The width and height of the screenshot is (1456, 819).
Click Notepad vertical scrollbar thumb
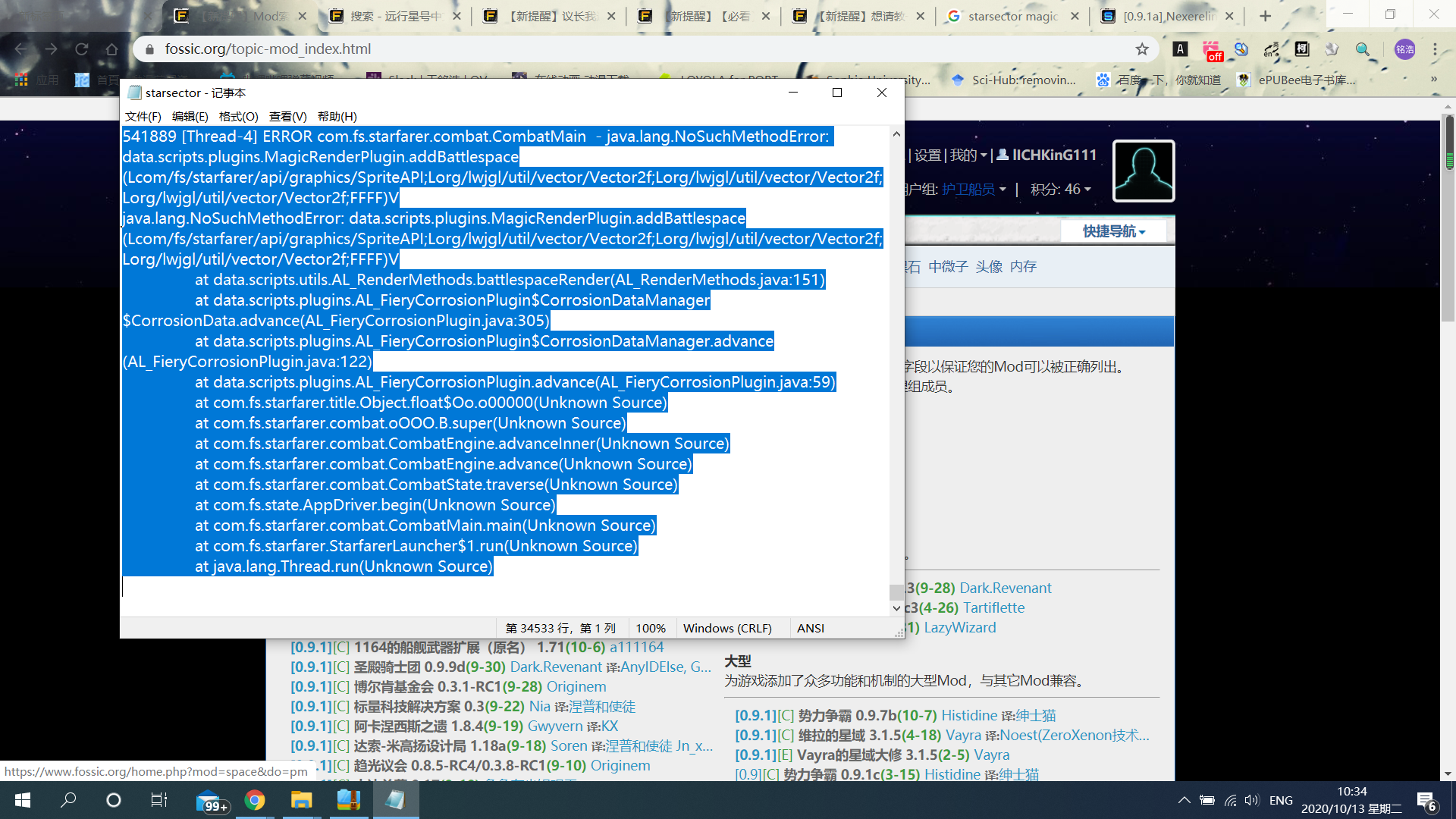point(896,591)
